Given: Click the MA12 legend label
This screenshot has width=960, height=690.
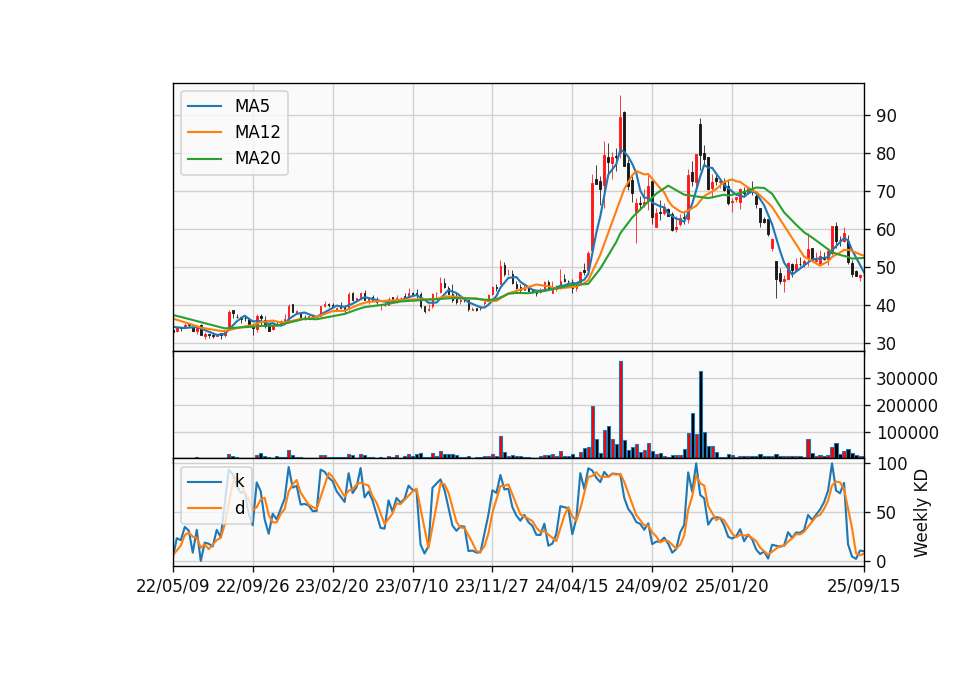Looking at the screenshot, I should pos(257,132).
